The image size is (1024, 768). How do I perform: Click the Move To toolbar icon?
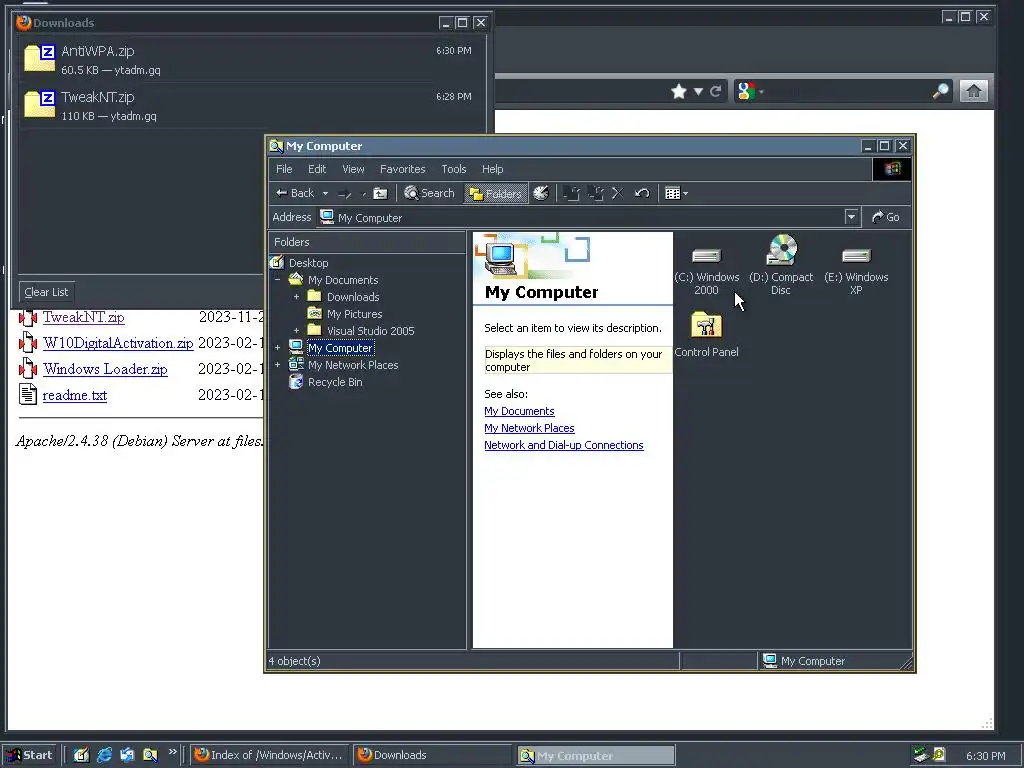571,193
